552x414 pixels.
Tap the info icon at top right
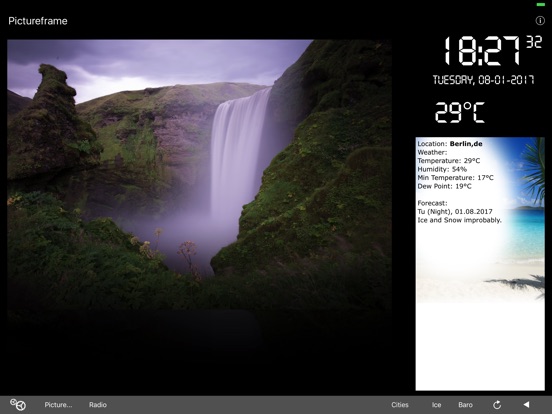coord(540,20)
